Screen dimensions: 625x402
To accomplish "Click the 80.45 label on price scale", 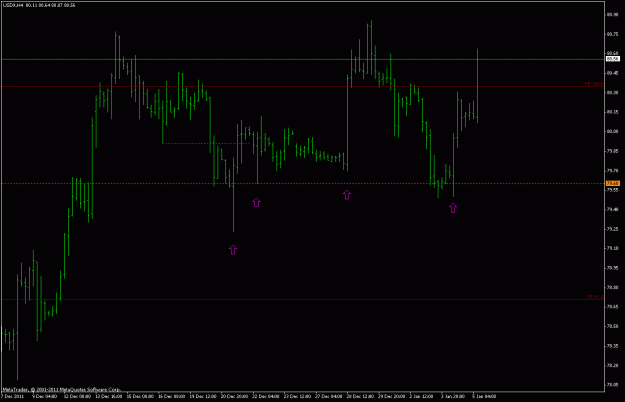I will click(x=612, y=73).
